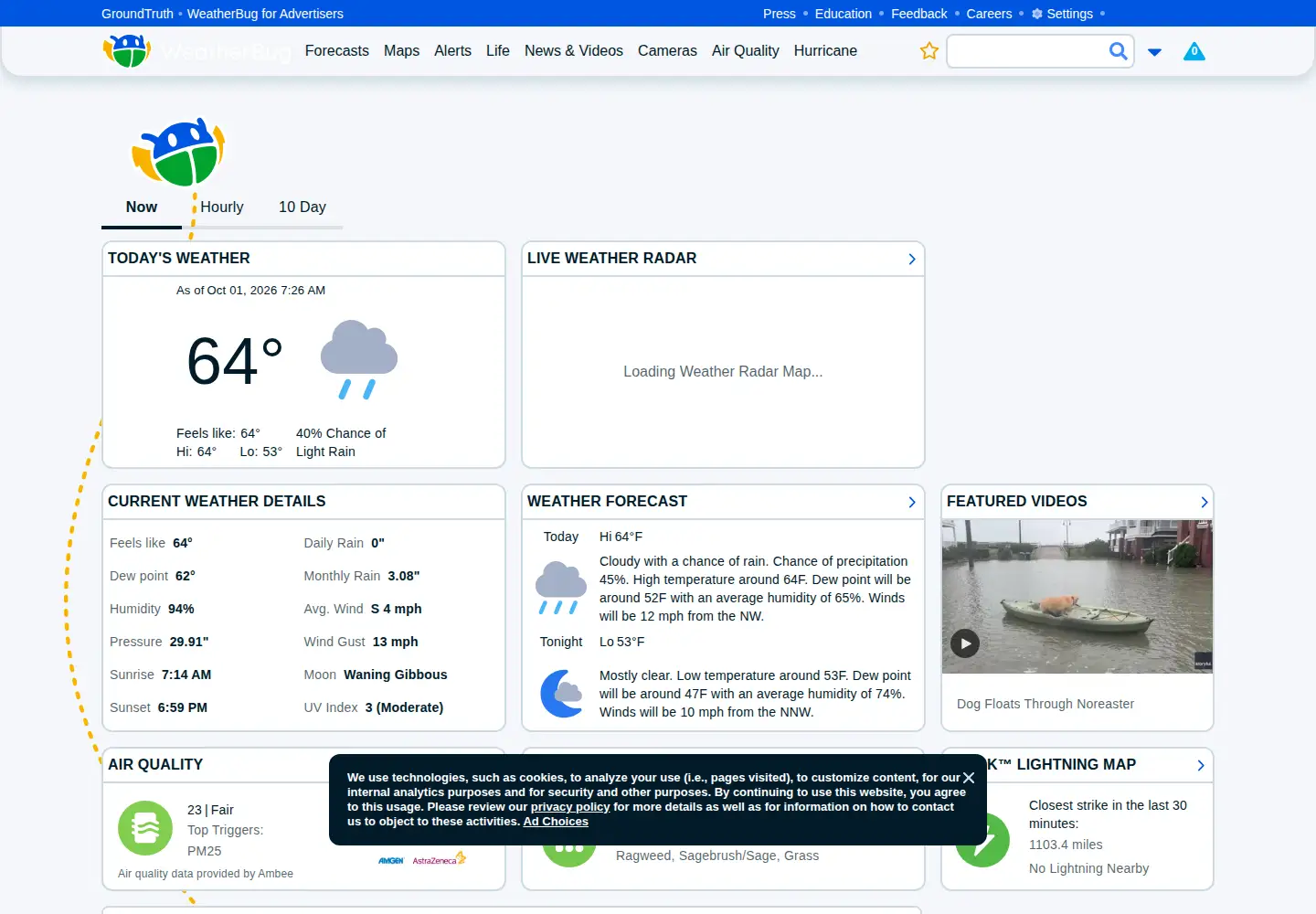The image size is (1316, 914).
Task: Open the Education link
Action: pos(844,14)
